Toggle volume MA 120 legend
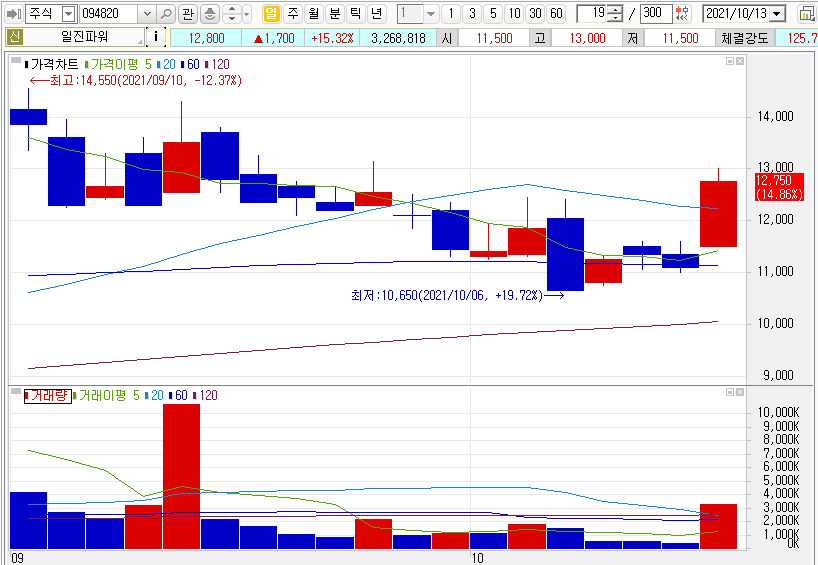Screen dimensions: 818x565 pyautogui.click(x=206, y=395)
